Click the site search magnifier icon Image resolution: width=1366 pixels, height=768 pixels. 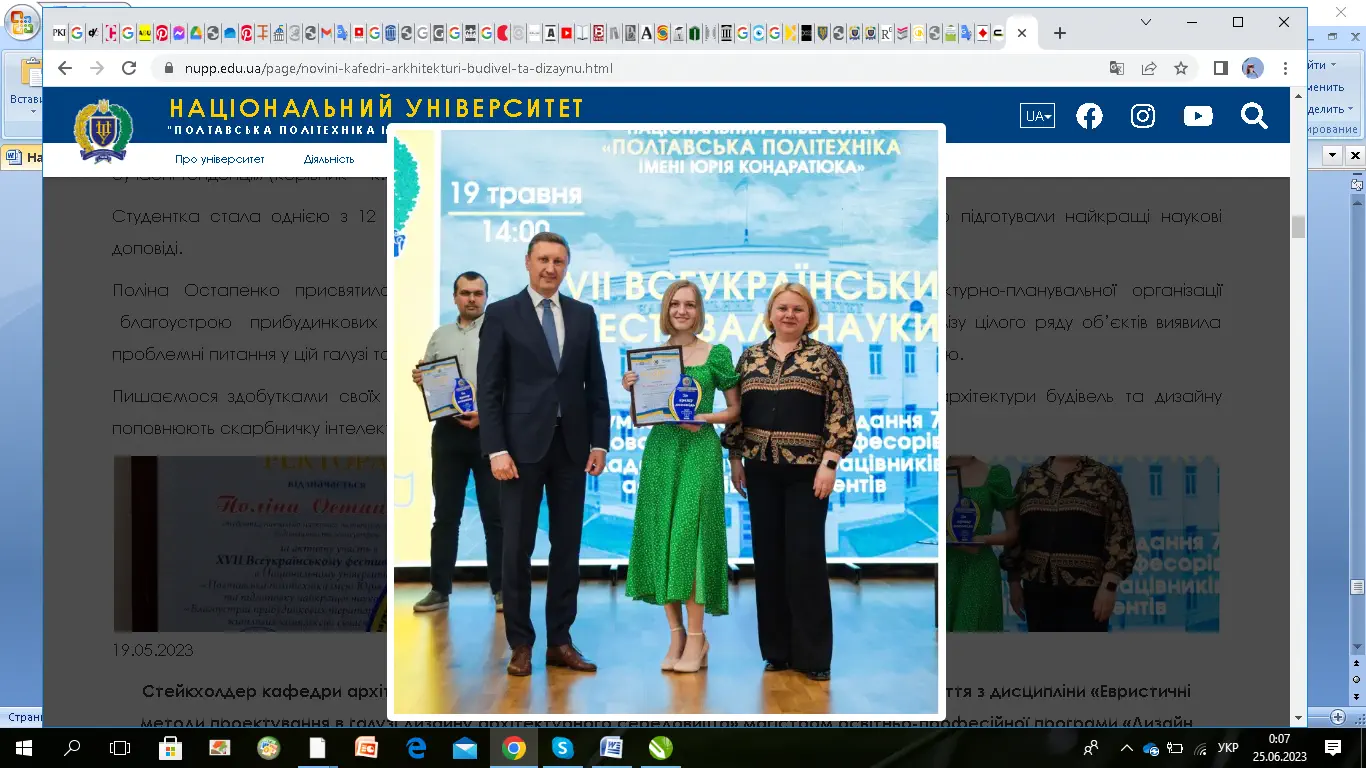click(1254, 116)
